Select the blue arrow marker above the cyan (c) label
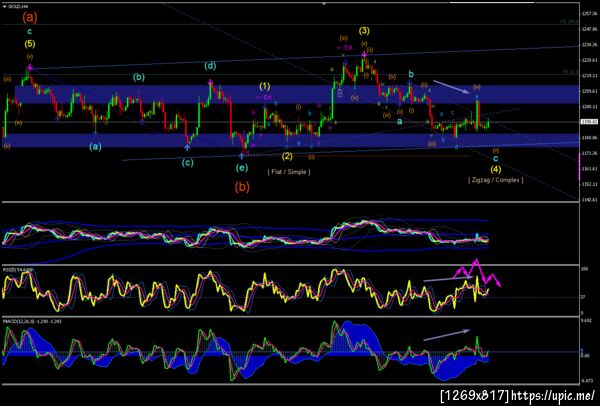600x406 pixels. pos(187,146)
